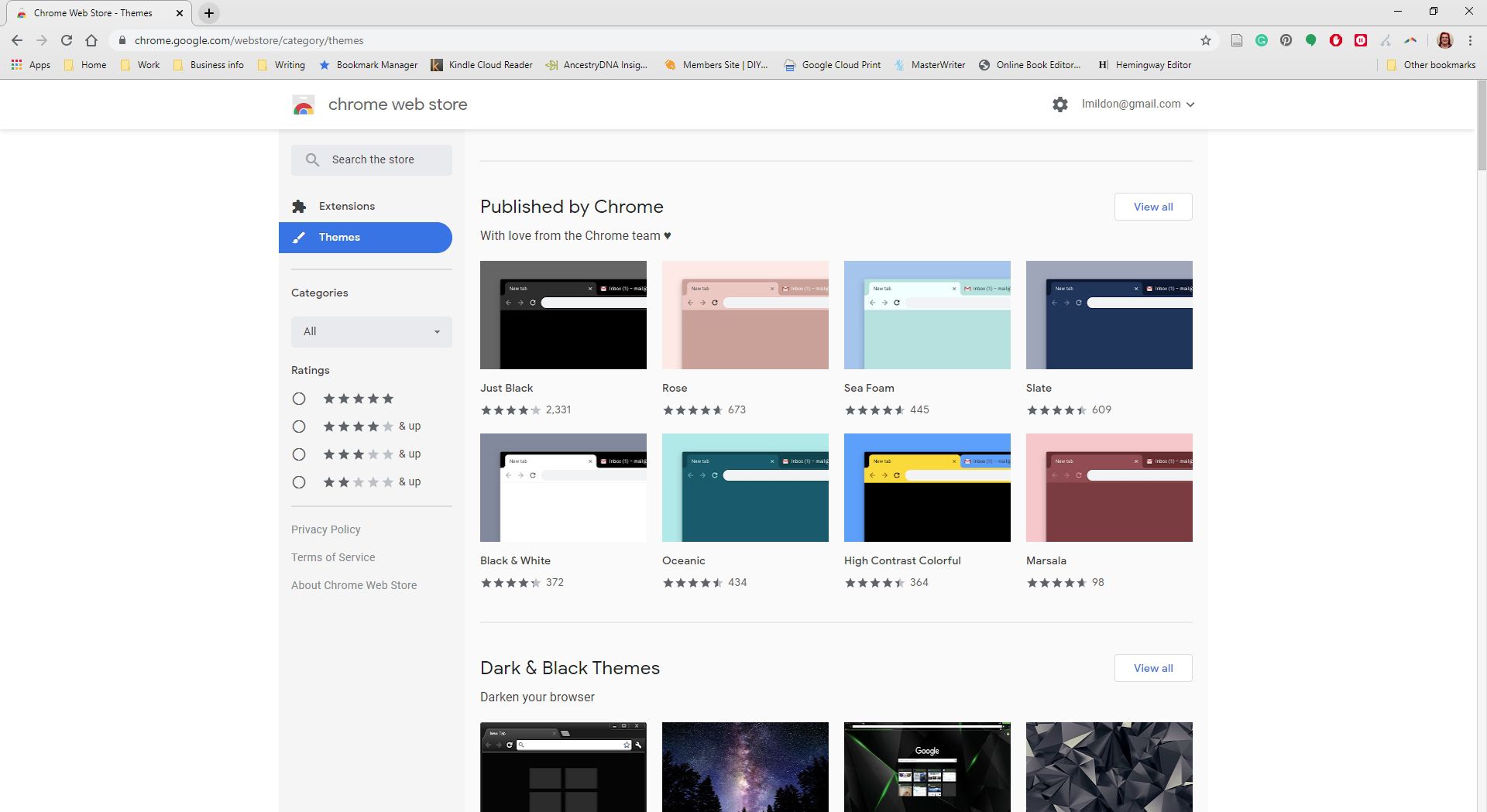Click the address bar URL
This screenshot has height=812, width=1487.
tap(249, 40)
